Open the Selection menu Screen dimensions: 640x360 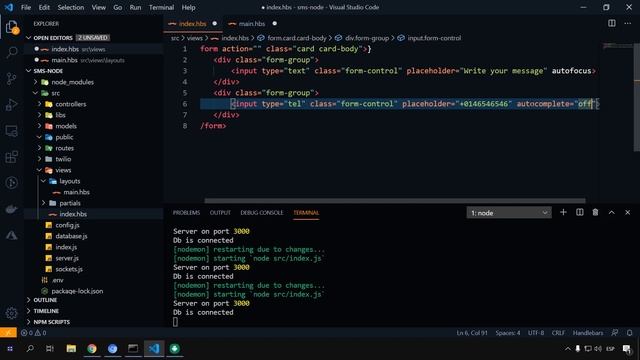coord(71,7)
